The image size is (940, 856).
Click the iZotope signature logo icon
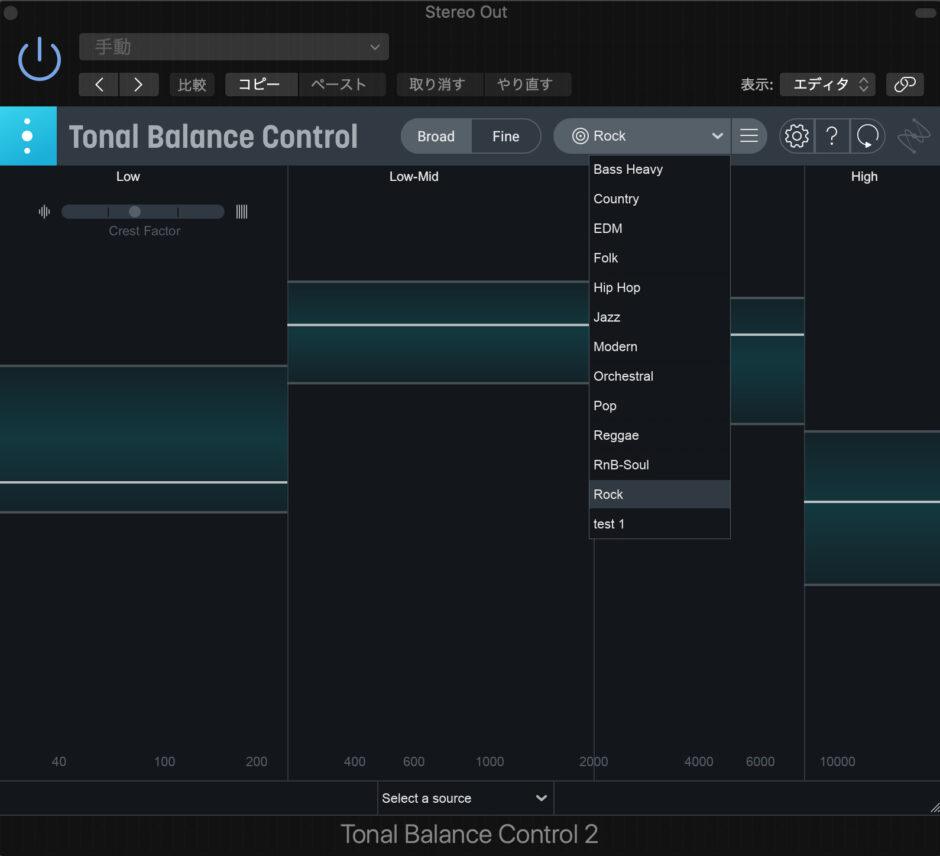tap(912, 135)
